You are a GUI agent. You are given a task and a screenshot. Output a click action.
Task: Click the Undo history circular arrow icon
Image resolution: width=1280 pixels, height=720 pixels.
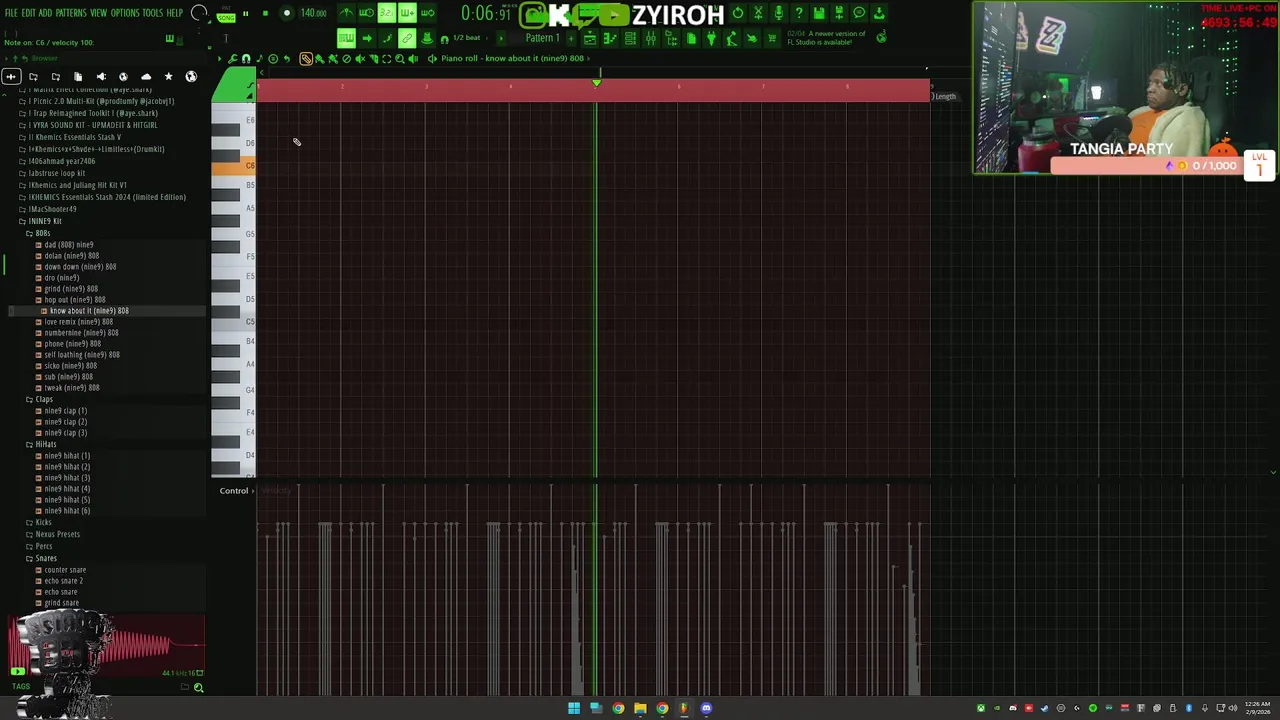tap(738, 13)
